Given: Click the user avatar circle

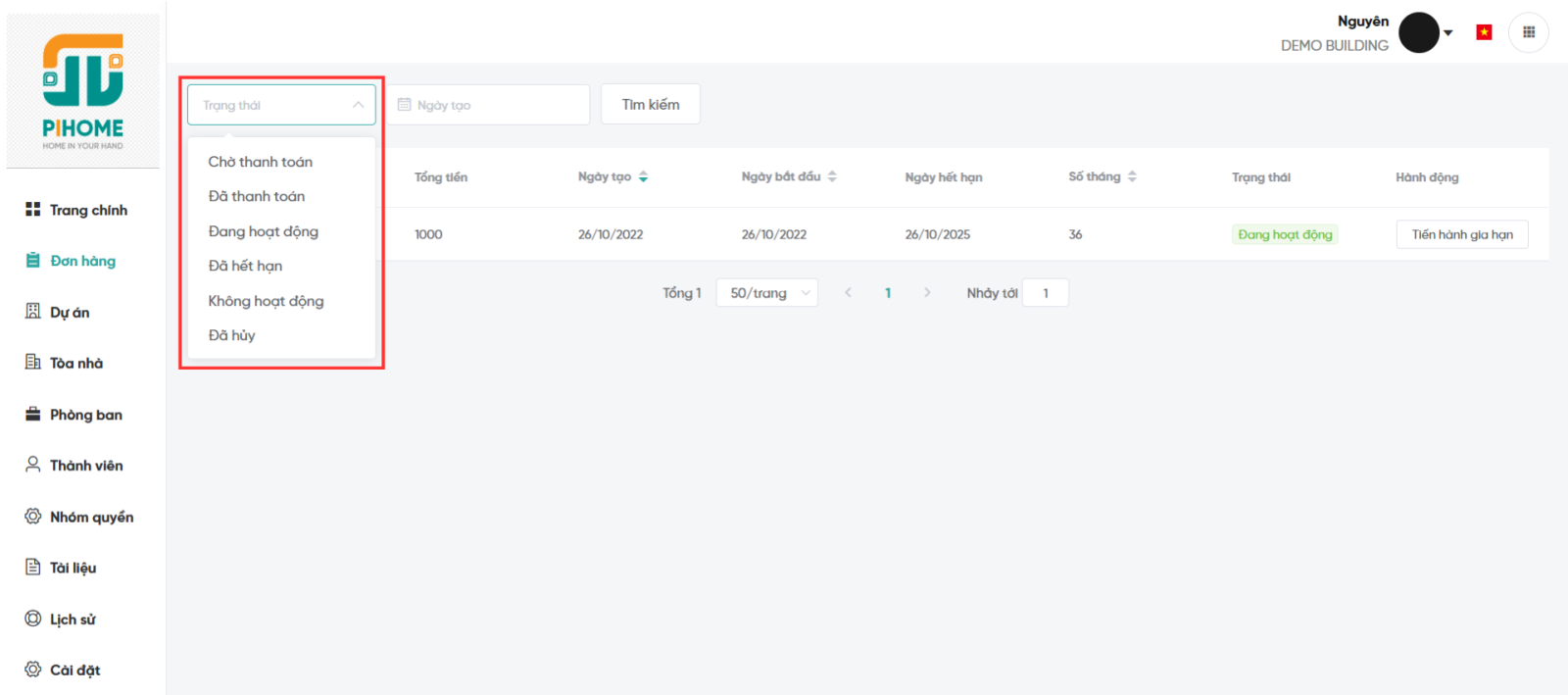Looking at the screenshot, I should click(x=1418, y=32).
